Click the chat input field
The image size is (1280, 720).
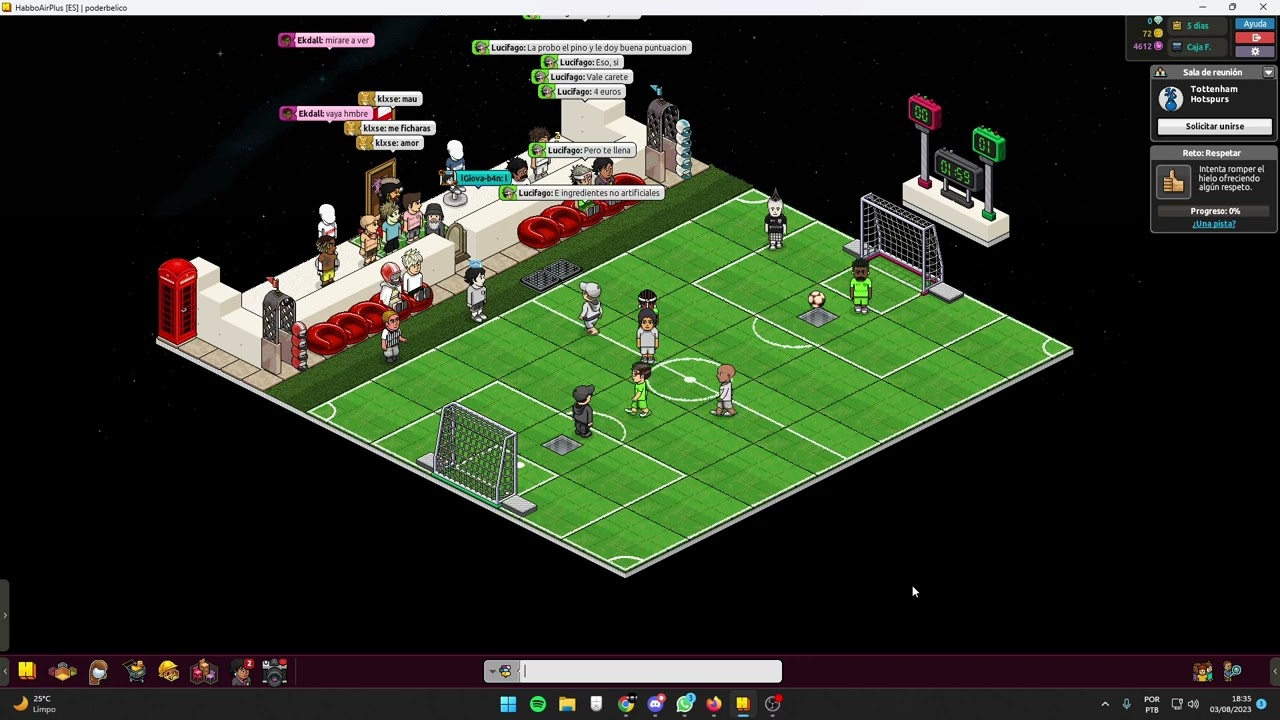[x=650, y=672]
